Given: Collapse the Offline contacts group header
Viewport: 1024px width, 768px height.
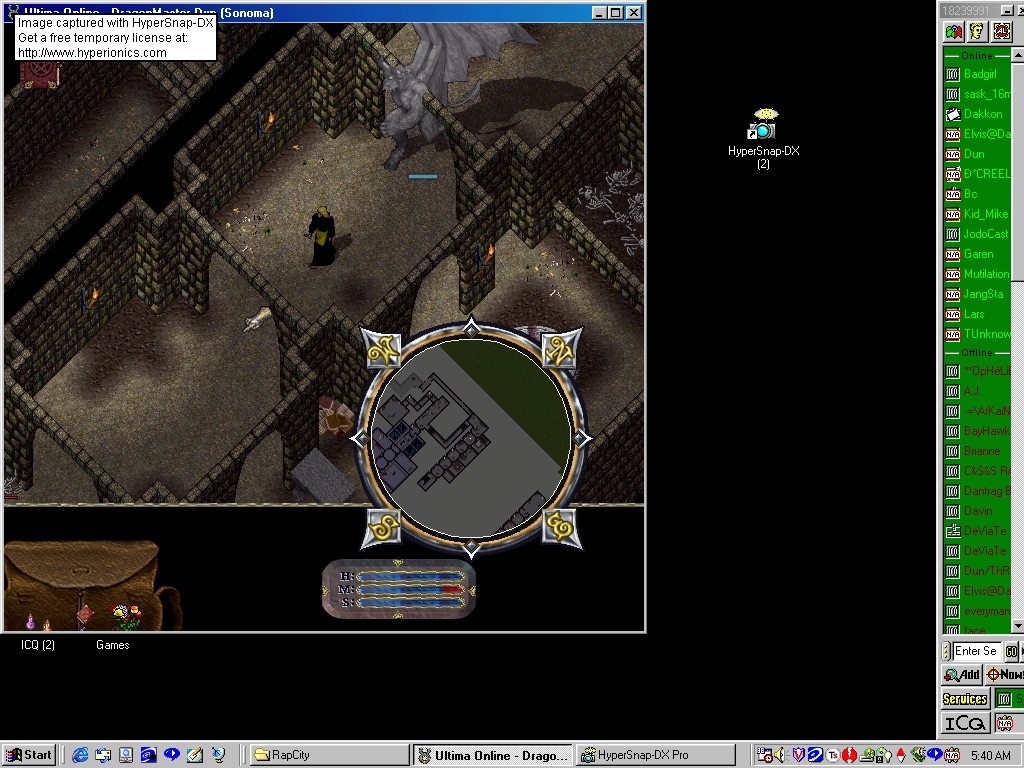Looking at the screenshot, I should (977, 353).
